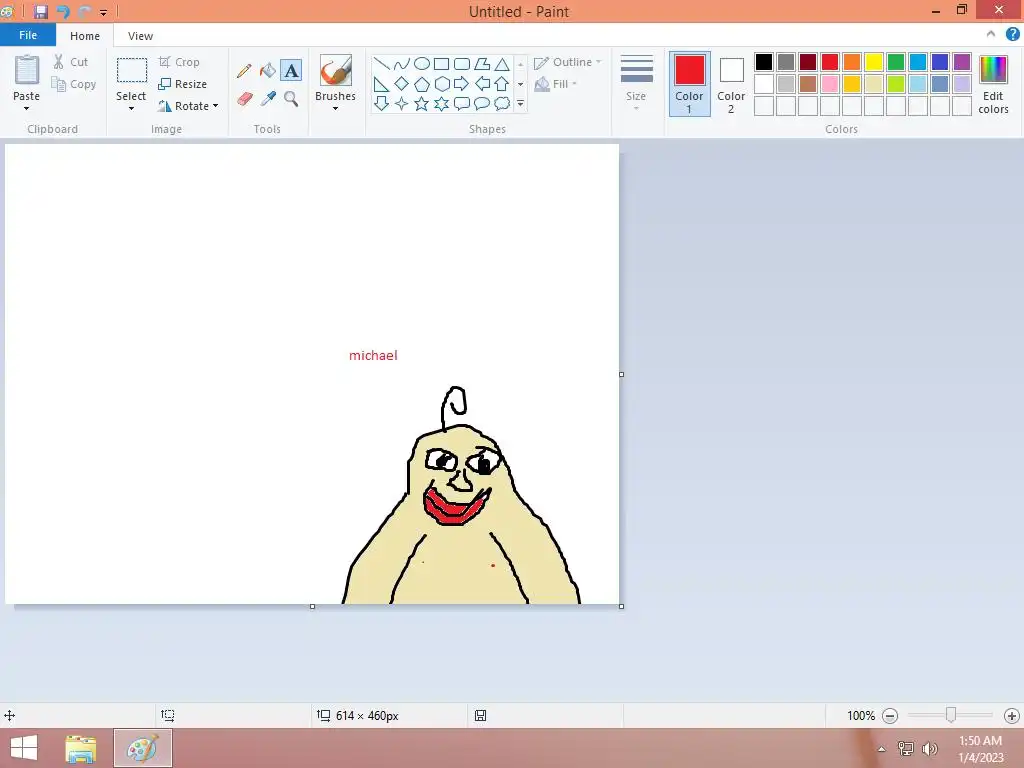This screenshot has height=768, width=1024.
Task: Choose the Cloud callout shape
Action: (502, 103)
